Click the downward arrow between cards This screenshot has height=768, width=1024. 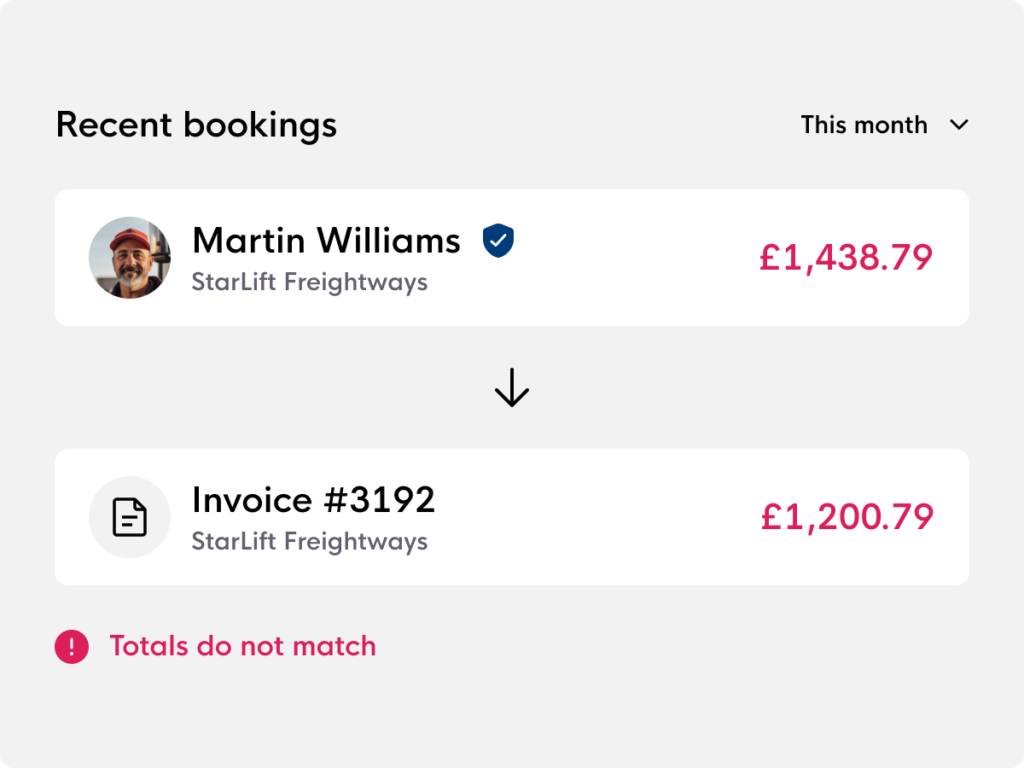(512, 387)
